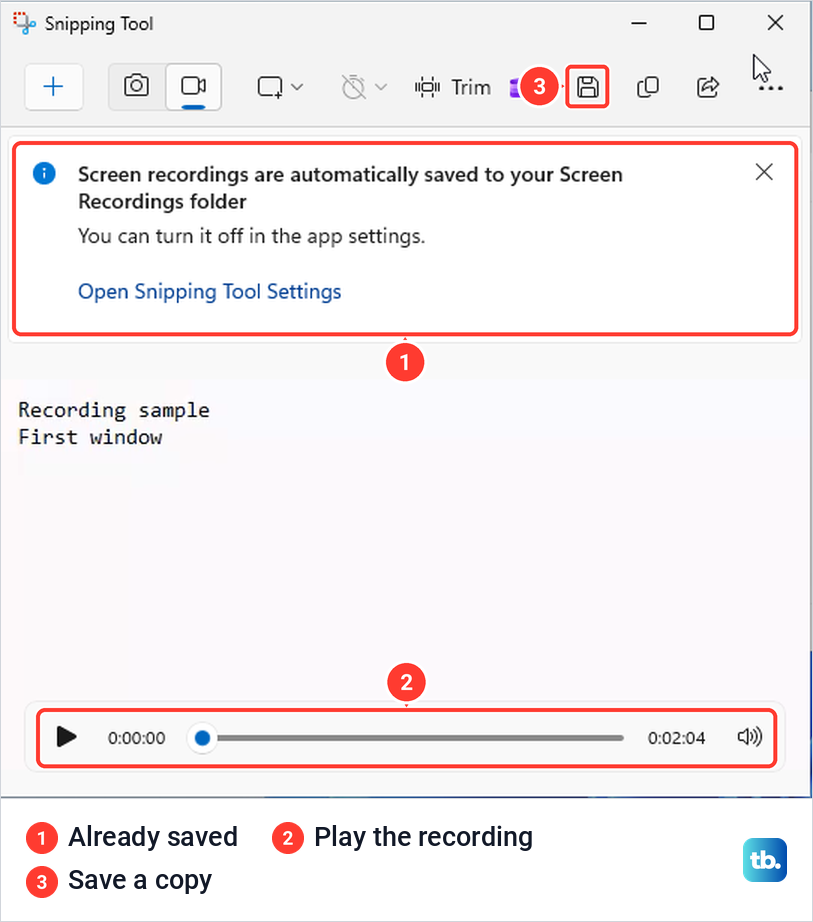Dismiss the auto-save notification banner
The width and height of the screenshot is (813, 922).
click(x=764, y=172)
